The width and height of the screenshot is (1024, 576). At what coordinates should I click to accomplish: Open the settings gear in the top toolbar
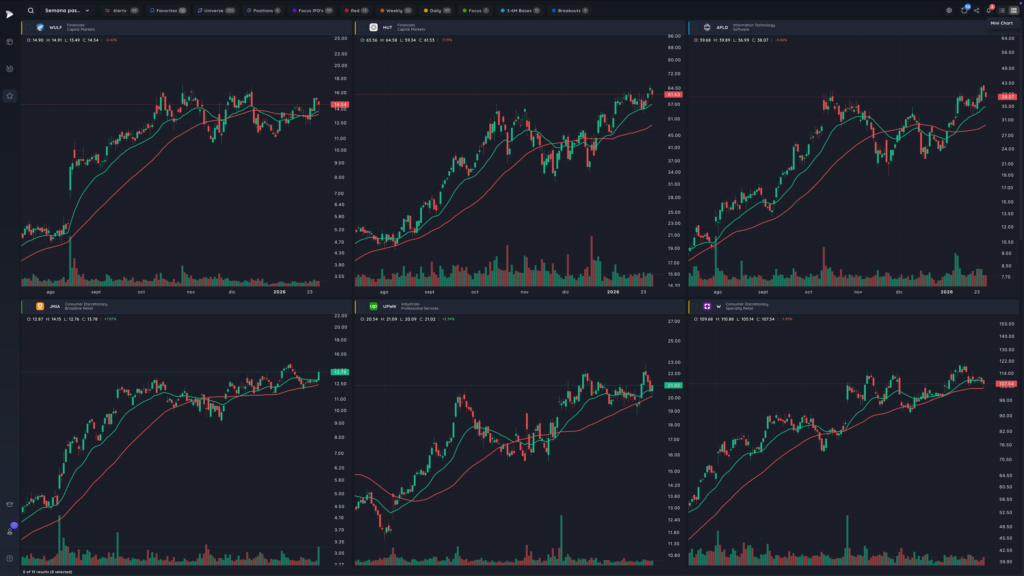click(x=949, y=10)
